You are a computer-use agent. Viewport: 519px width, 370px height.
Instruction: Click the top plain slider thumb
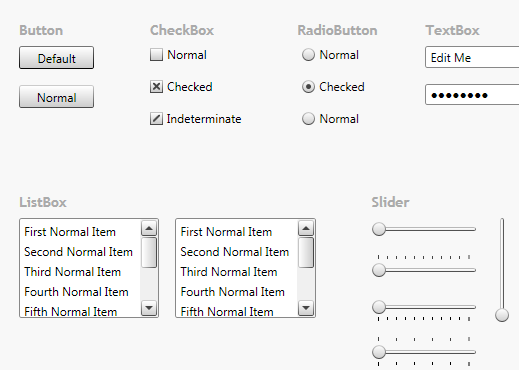pyautogui.click(x=379, y=229)
